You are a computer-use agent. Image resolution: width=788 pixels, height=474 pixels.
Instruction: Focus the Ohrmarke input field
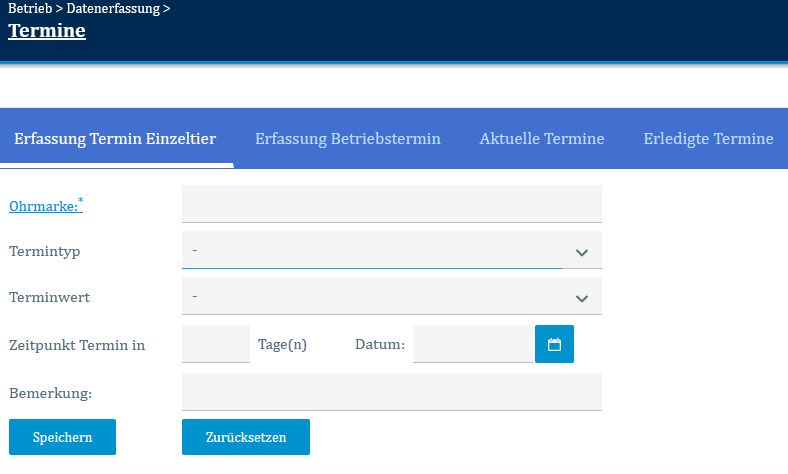click(x=391, y=204)
